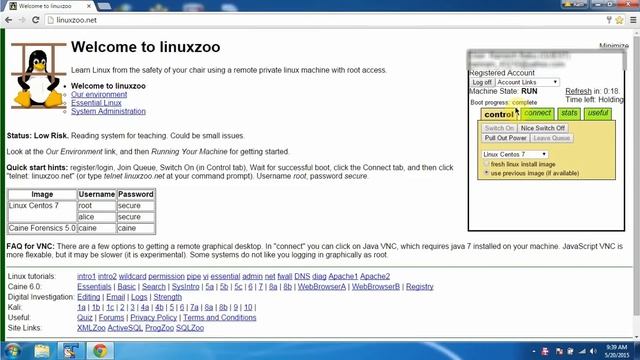Open the permission tutorial link
Screen dimensions: 640x360
coord(166,276)
